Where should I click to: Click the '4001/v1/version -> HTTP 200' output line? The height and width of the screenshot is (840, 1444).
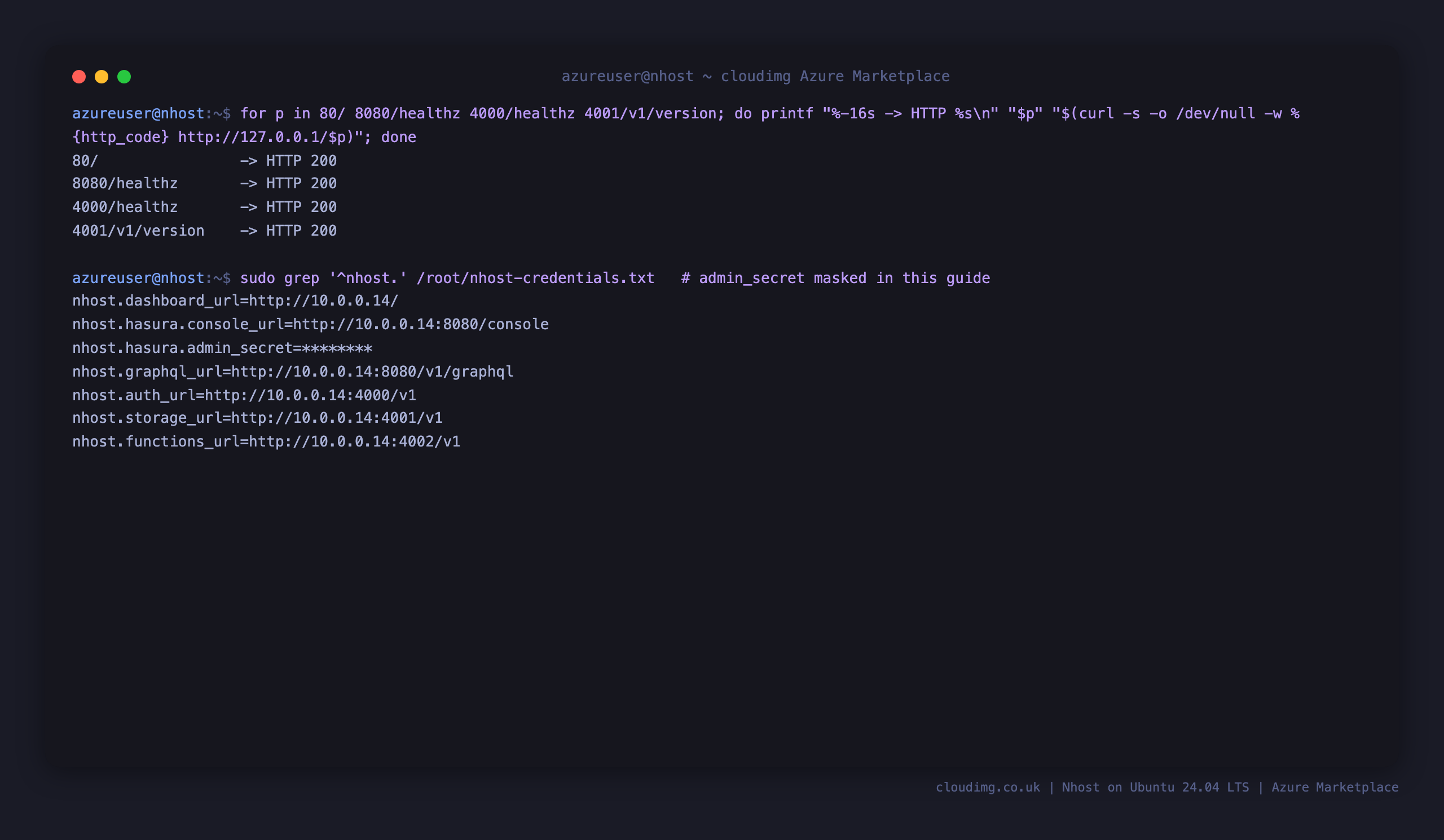tap(205, 230)
